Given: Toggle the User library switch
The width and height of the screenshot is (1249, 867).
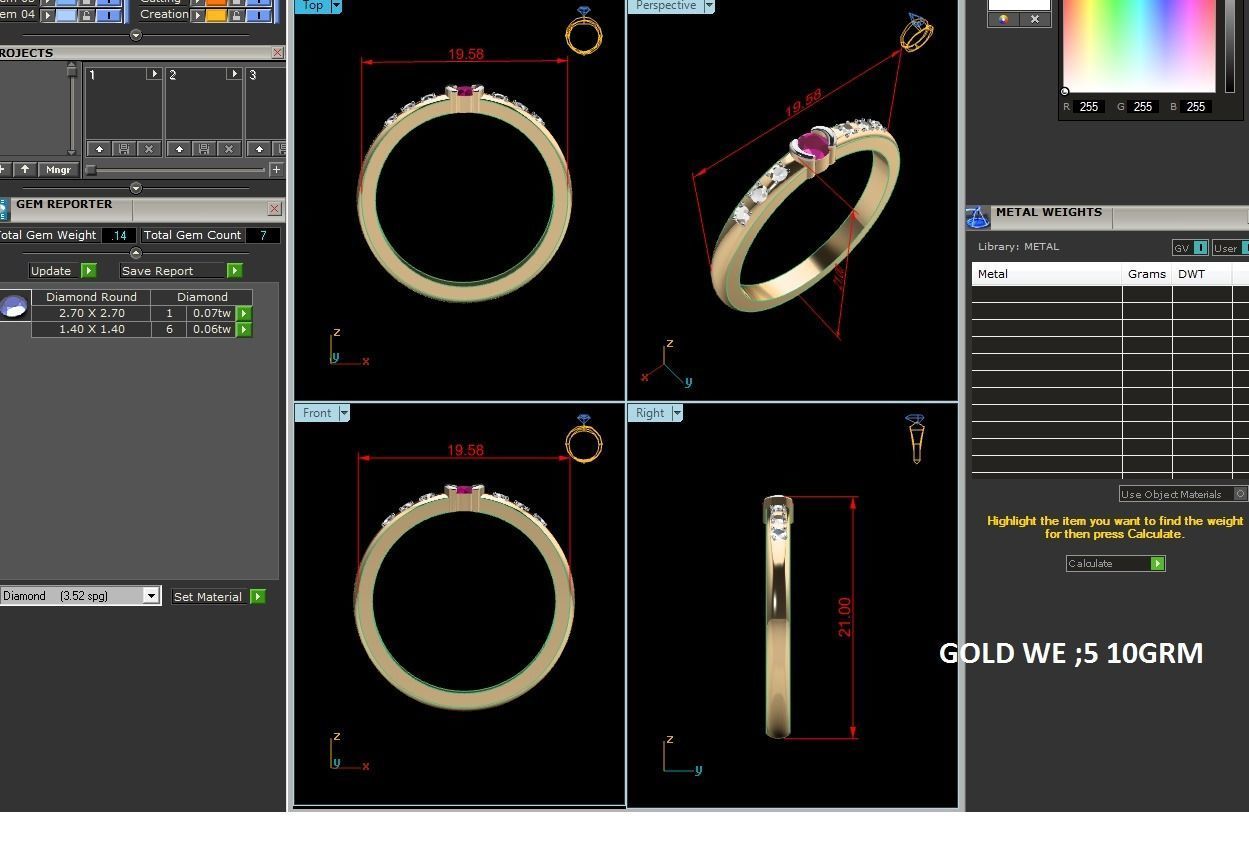Looking at the screenshot, I should pyautogui.click(x=1245, y=248).
